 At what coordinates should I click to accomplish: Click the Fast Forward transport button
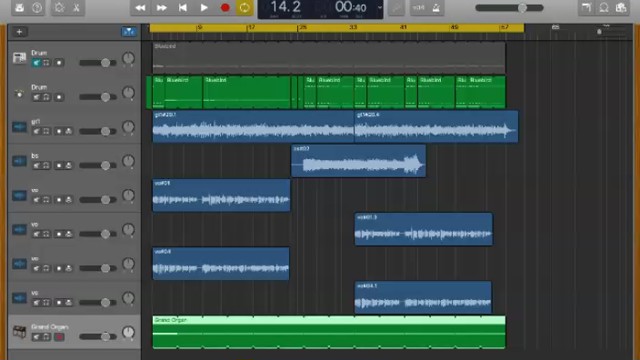tap(162, 8)
